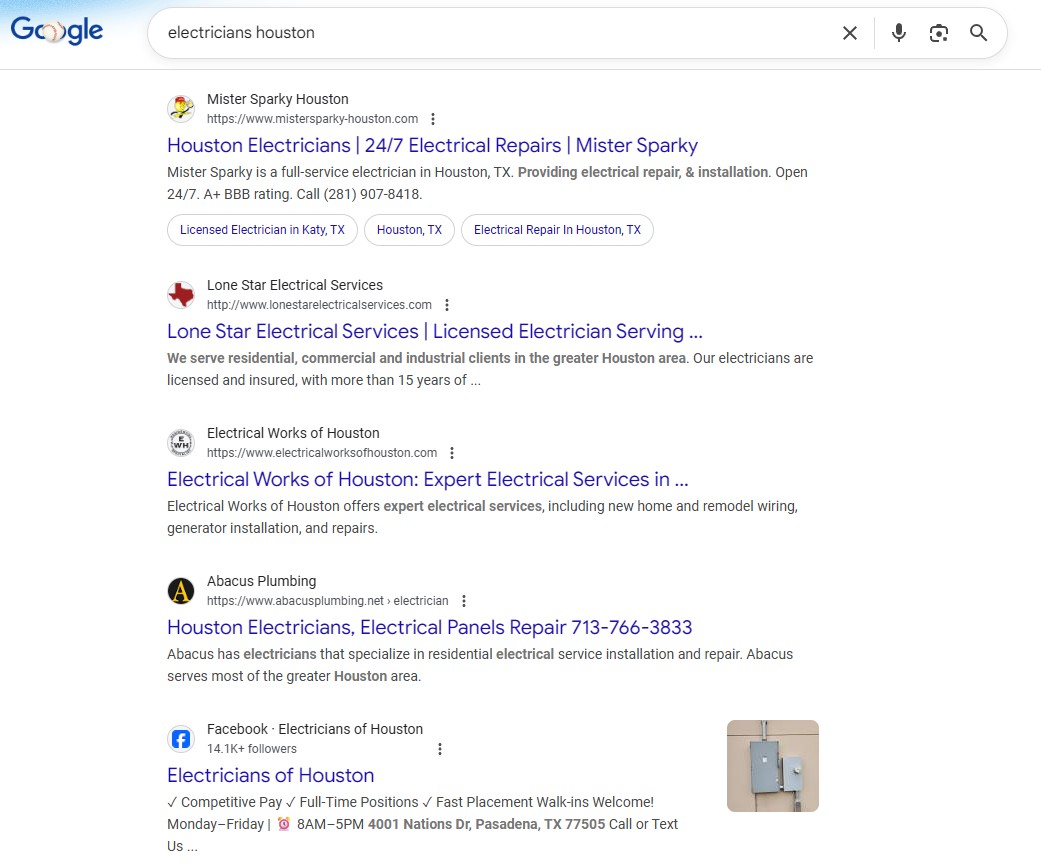Click the search magnifier icon
1041x867 pixels.
point(978,32)
